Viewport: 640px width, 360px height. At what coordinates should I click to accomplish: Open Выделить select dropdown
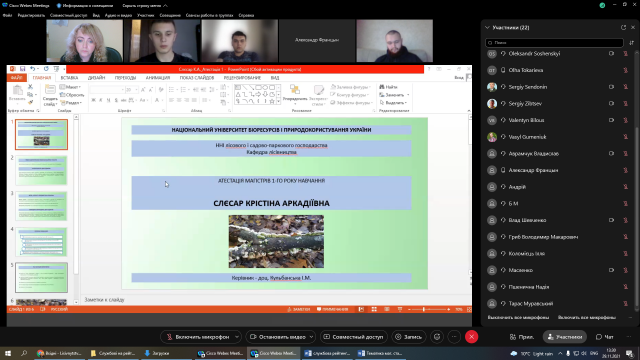pyautogui.click(x=393, y=103)
